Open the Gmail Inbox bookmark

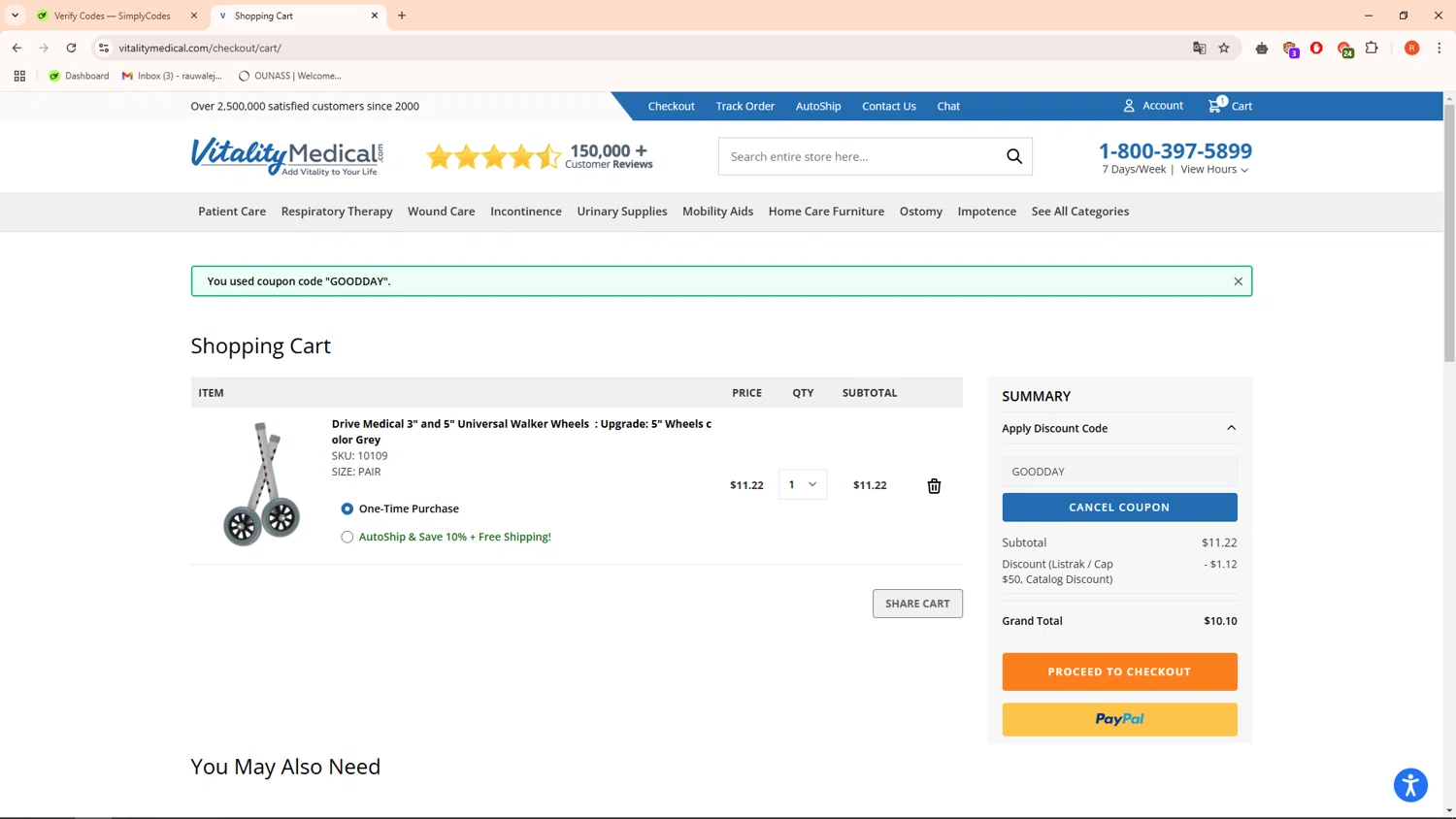click(172, 76)
